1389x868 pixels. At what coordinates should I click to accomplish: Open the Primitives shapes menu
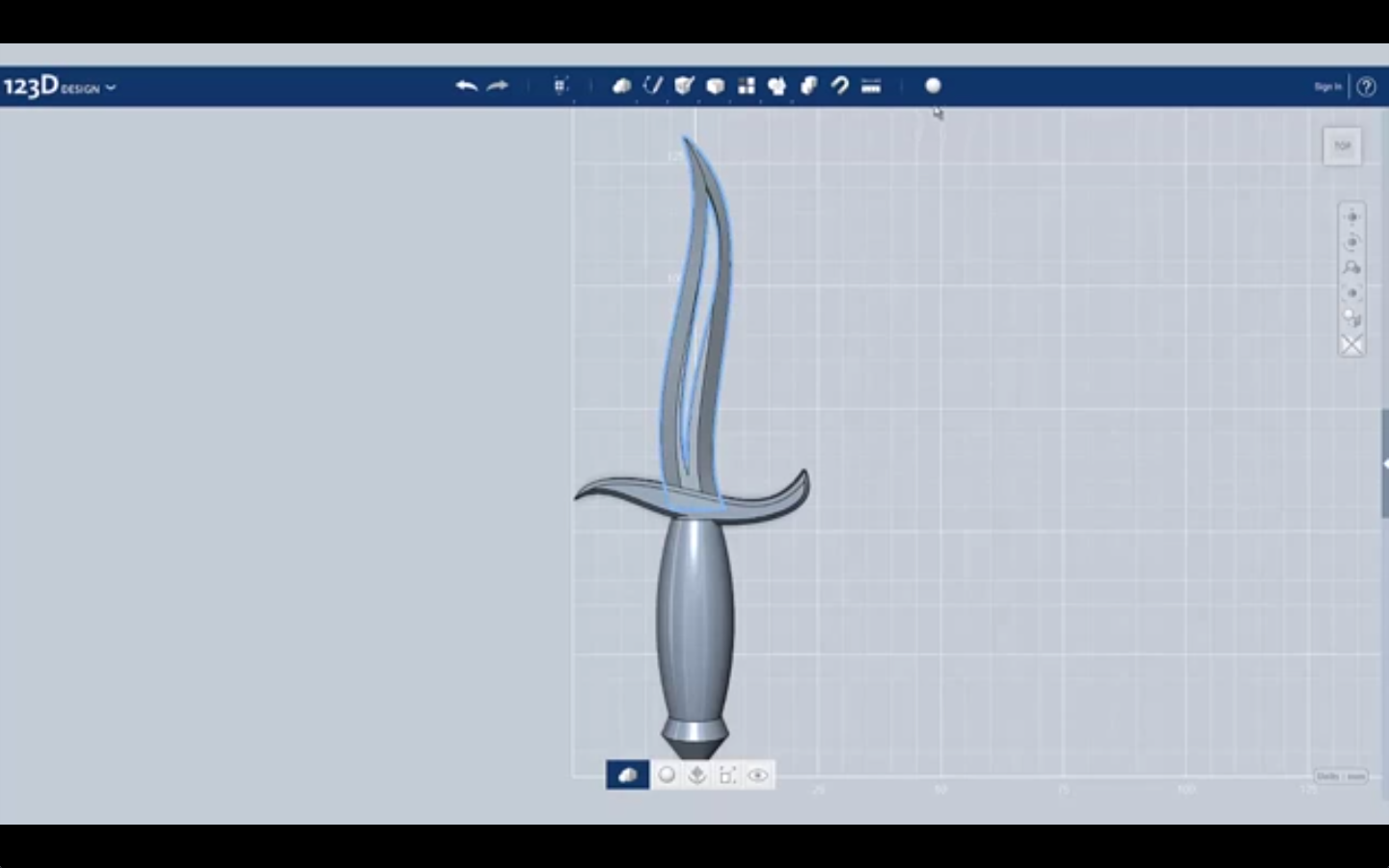point(622,86)
